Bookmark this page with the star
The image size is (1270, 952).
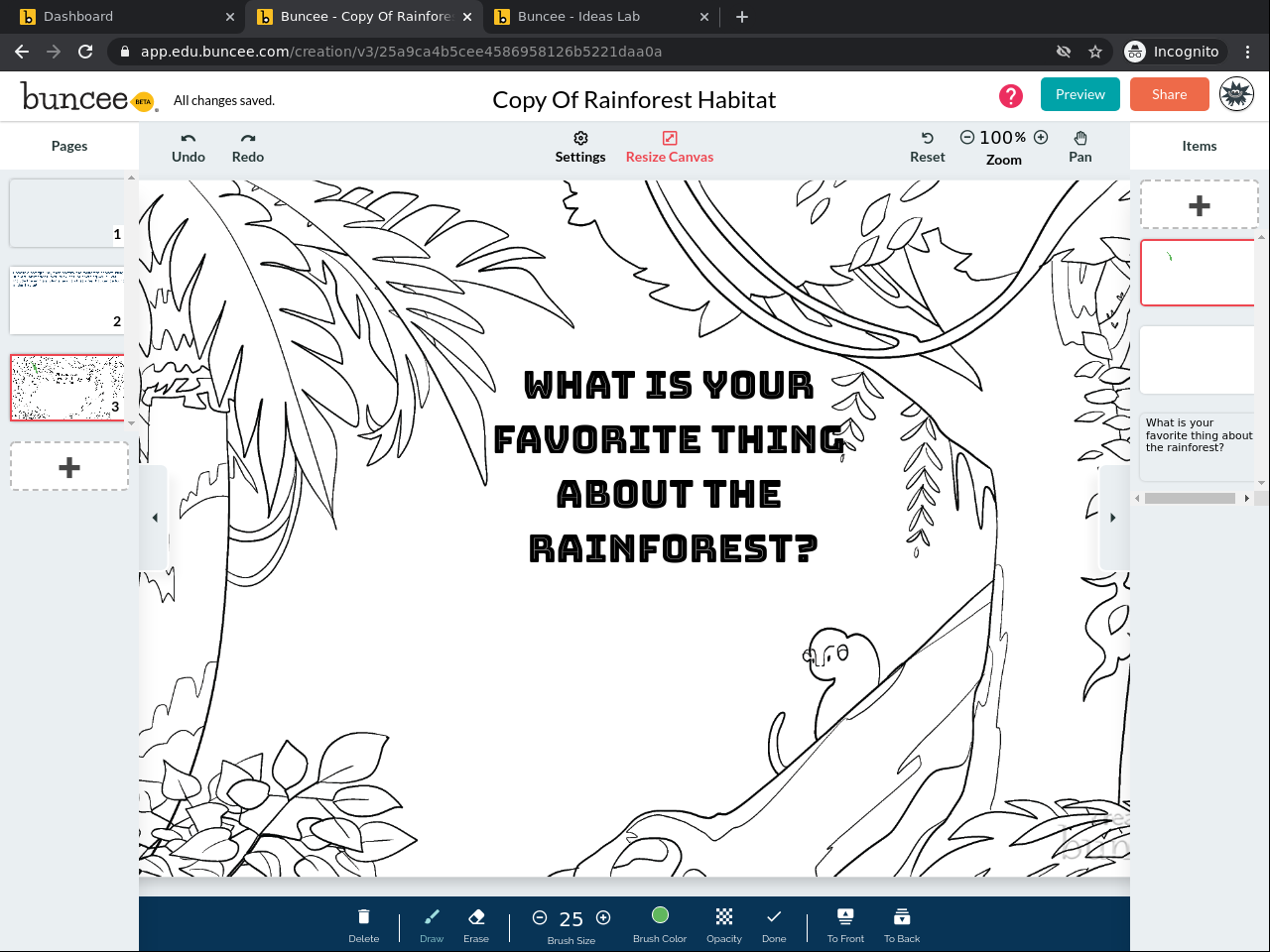[x=1095, y=52]
